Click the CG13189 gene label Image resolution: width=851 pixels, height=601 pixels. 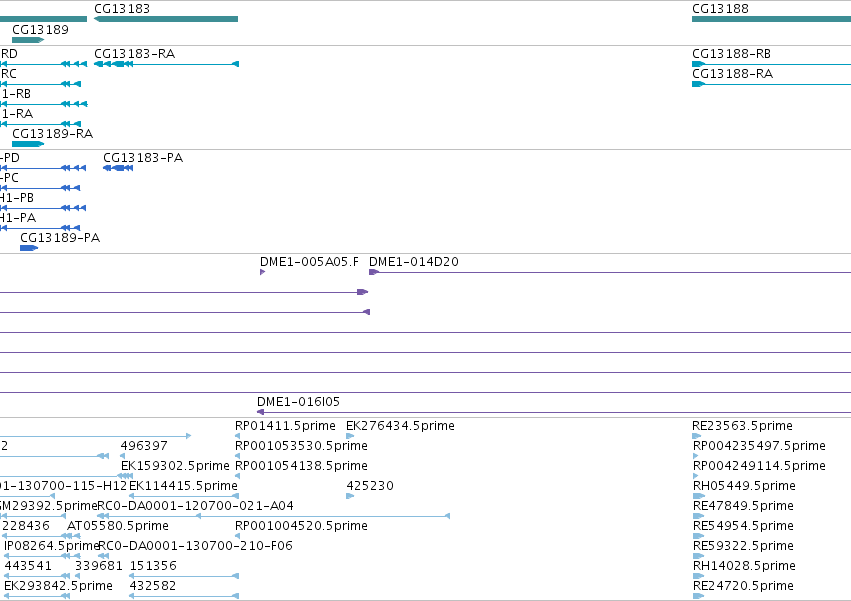(x=40, y=30)
